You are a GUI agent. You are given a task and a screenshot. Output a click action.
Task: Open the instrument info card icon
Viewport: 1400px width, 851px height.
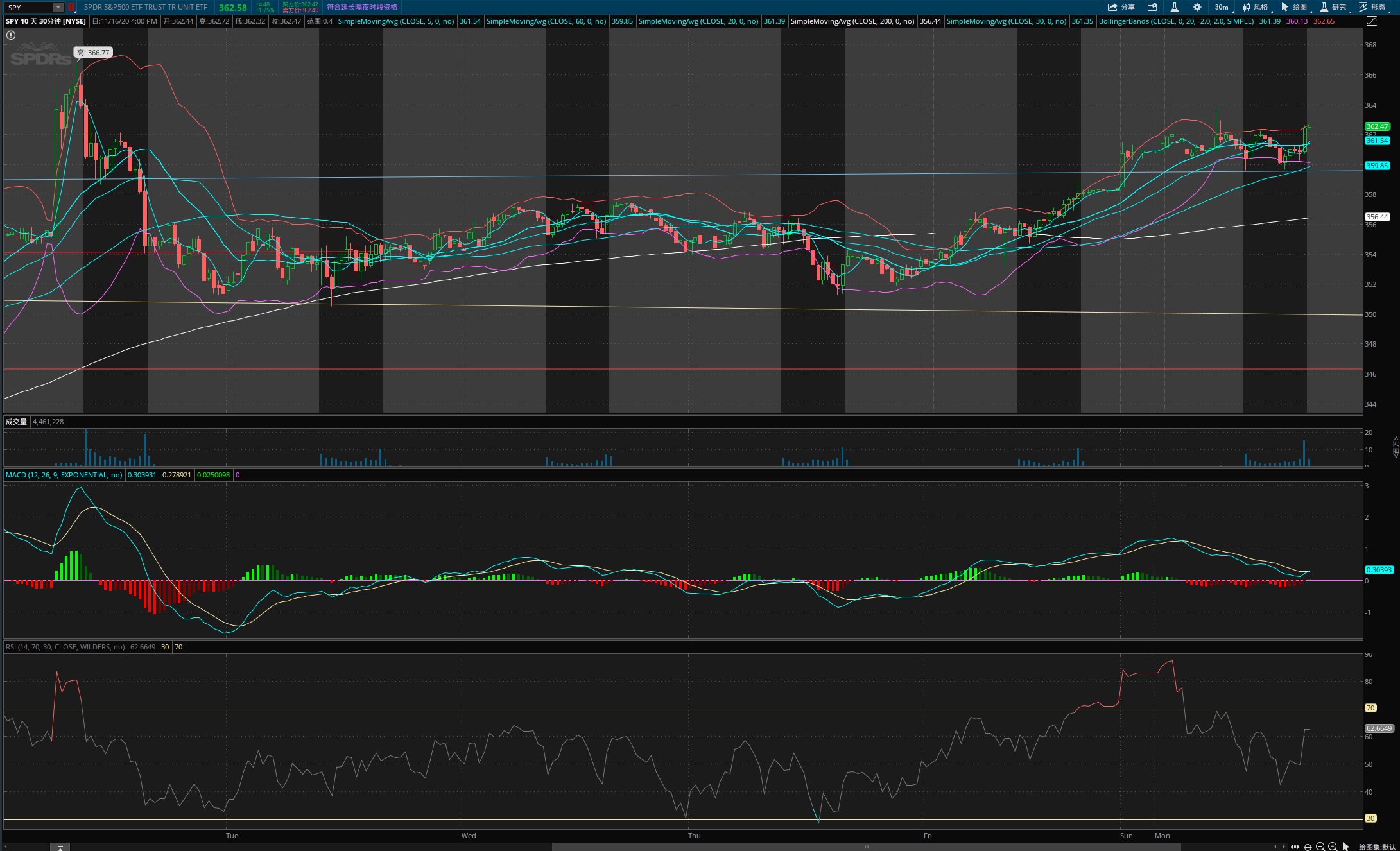[1152, 7]
